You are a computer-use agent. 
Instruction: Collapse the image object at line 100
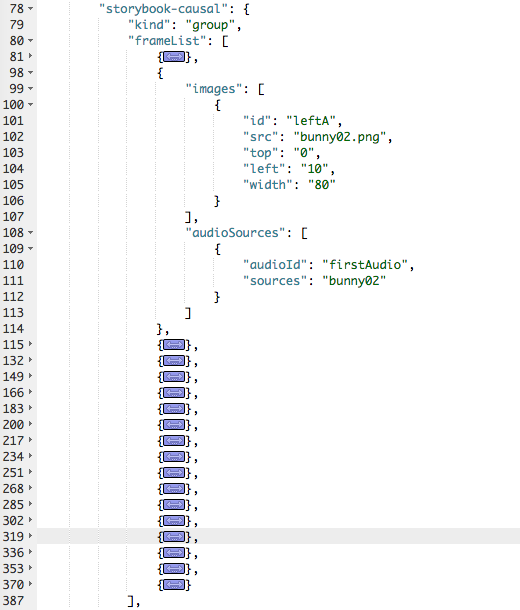(x=30, y=104)
